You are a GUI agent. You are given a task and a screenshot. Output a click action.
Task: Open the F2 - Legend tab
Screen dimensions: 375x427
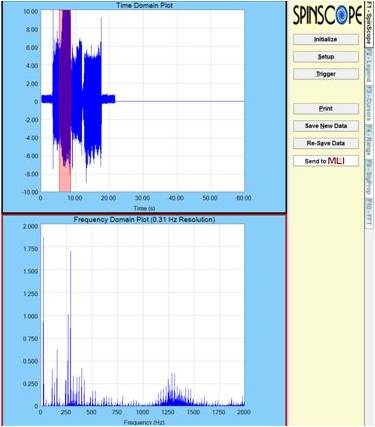point(368,66)
